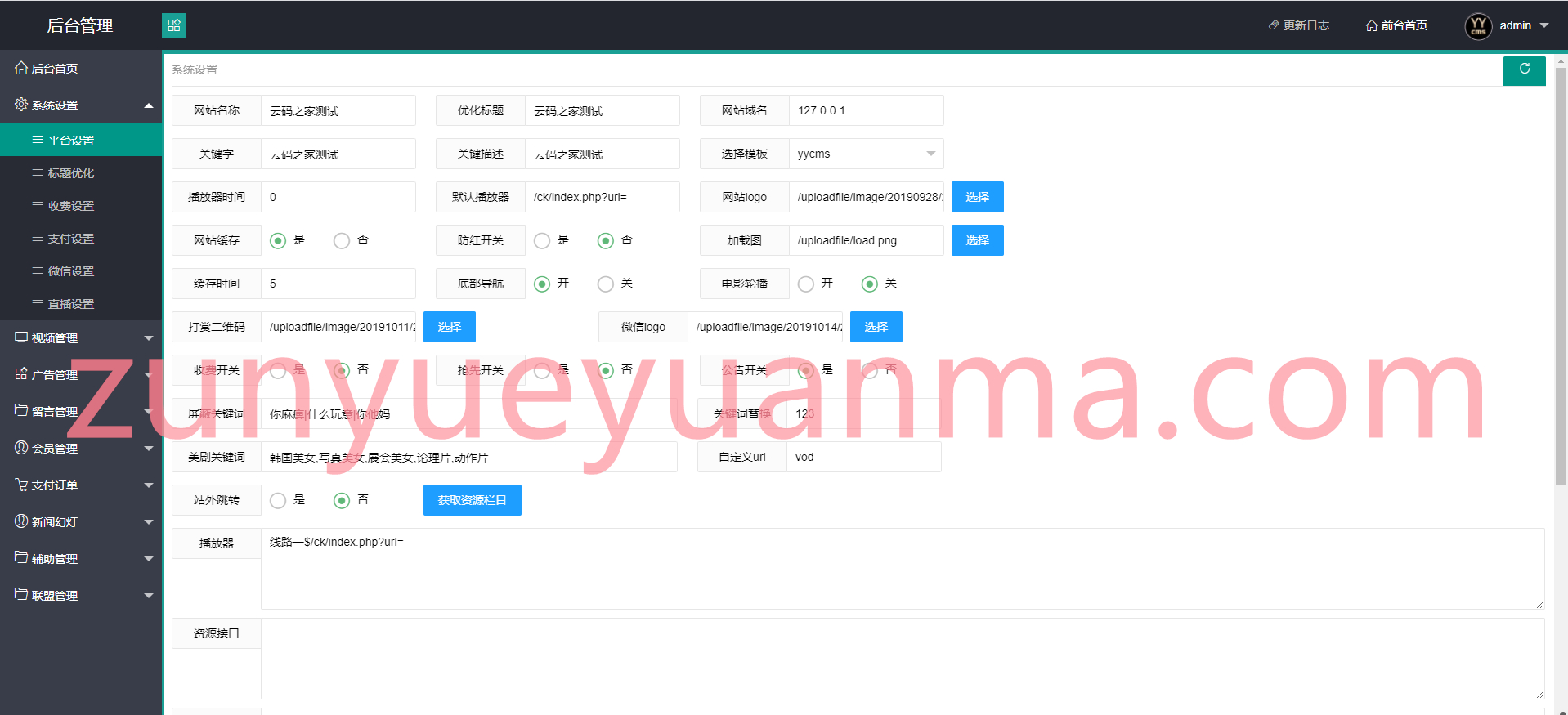Open the 前台首页 link
The width and height of the screenshot is (1568, 715).
click(1396, 25)
